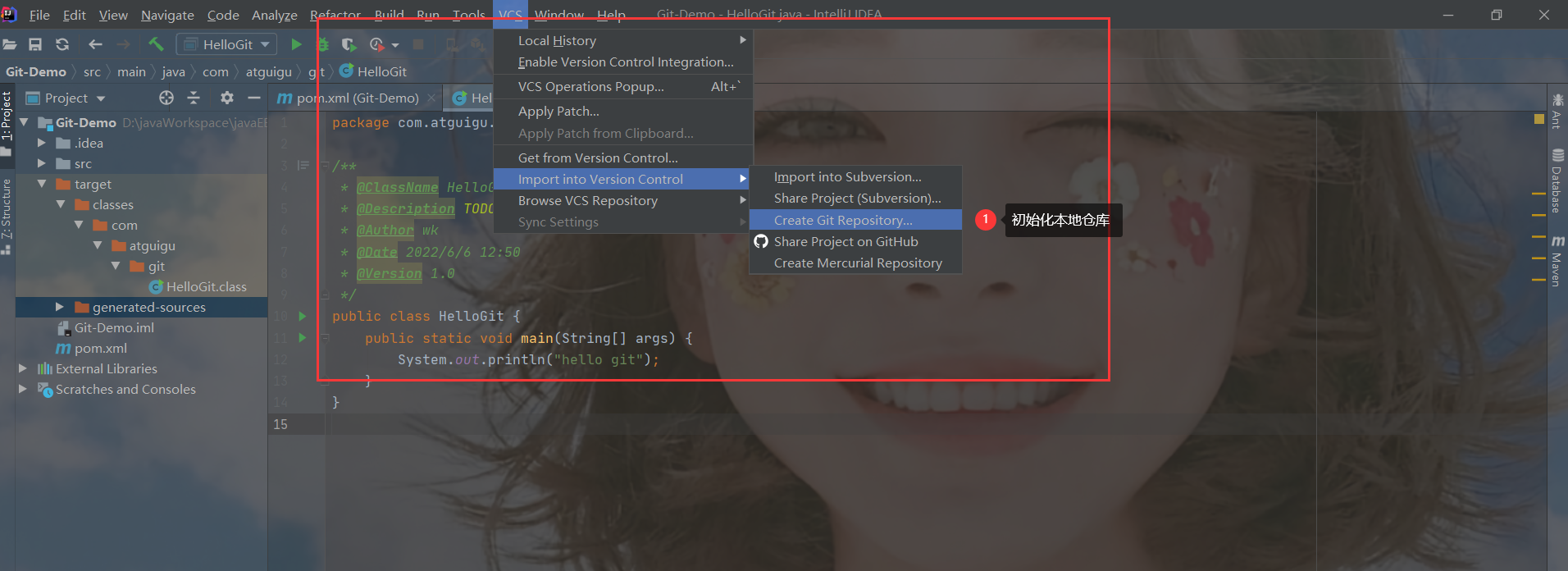
Task: Click the run gutter icon beside main method
Action: 303,337
